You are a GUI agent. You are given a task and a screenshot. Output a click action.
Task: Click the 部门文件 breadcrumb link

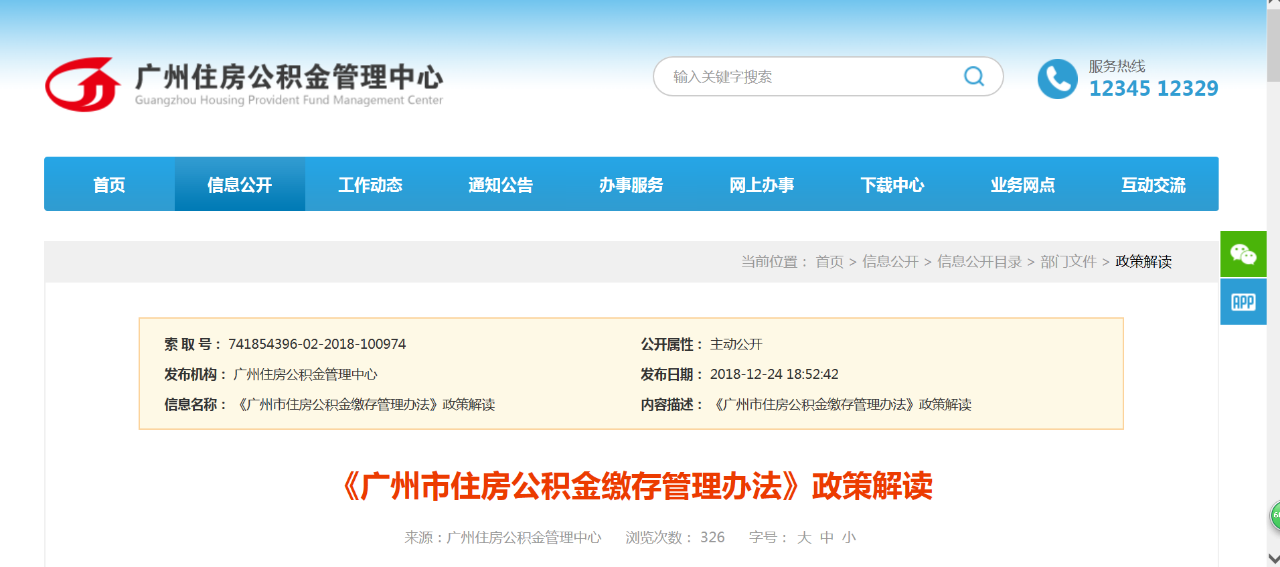pos(1068,262)
